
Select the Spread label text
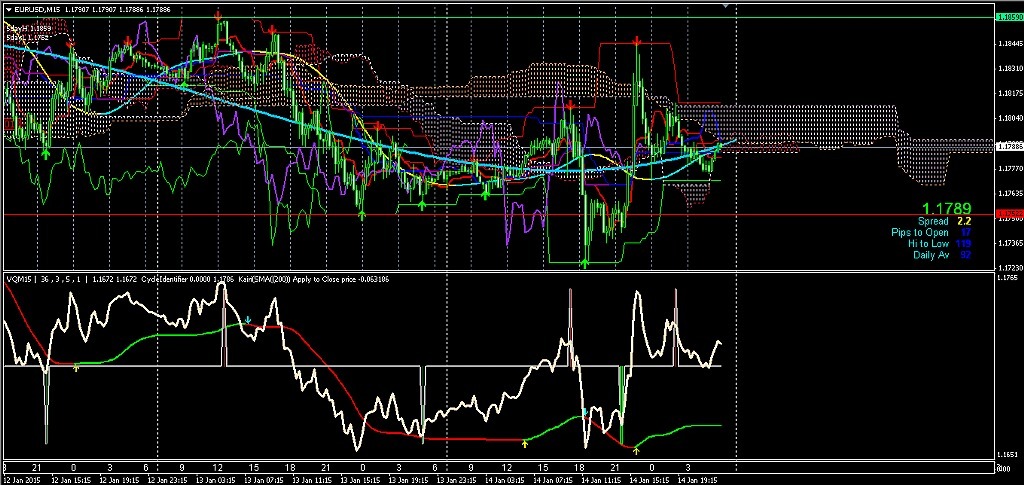click(934, 221)
